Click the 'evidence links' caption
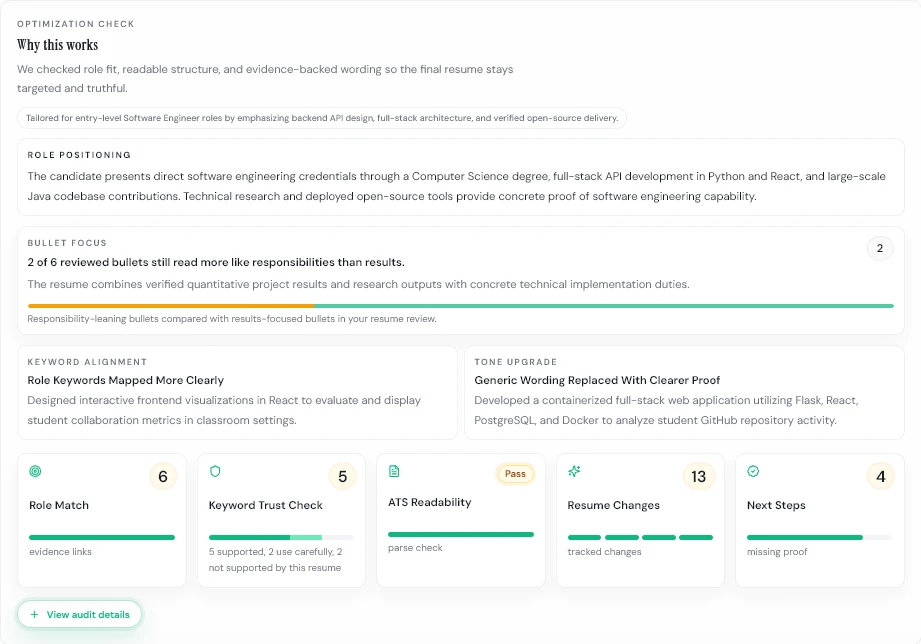This screenshot has width=921, height=644. [60, 552]
